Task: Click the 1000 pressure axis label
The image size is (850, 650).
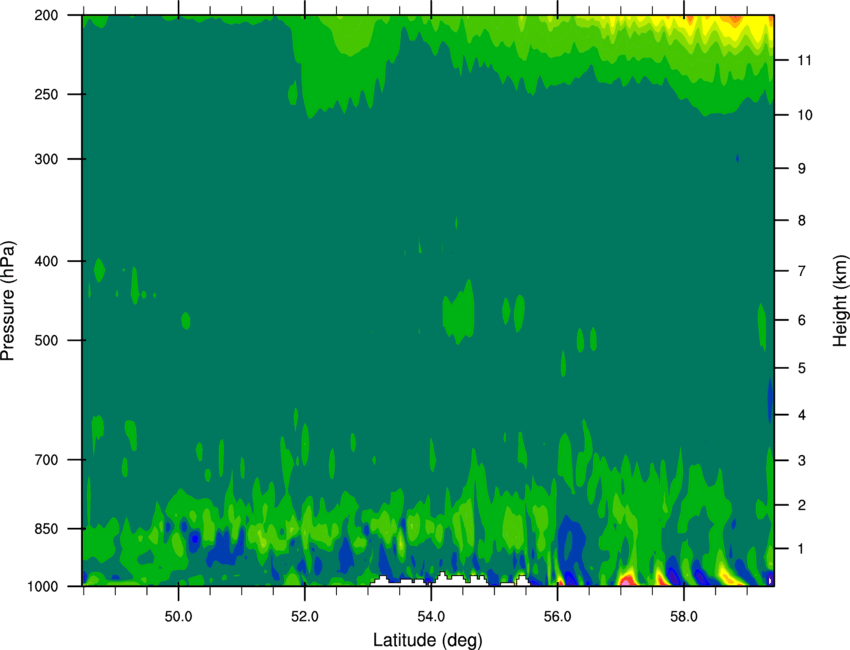Action: [42, 586]
